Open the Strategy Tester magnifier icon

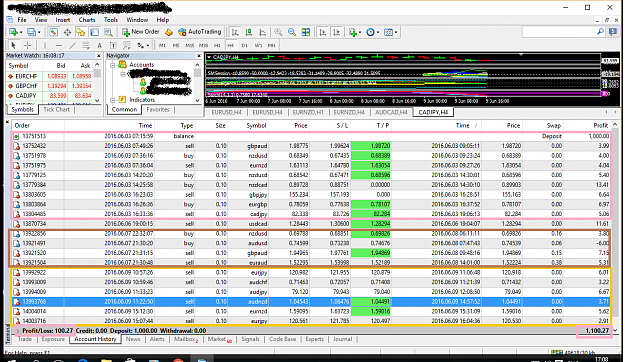[x=108, y=32]
